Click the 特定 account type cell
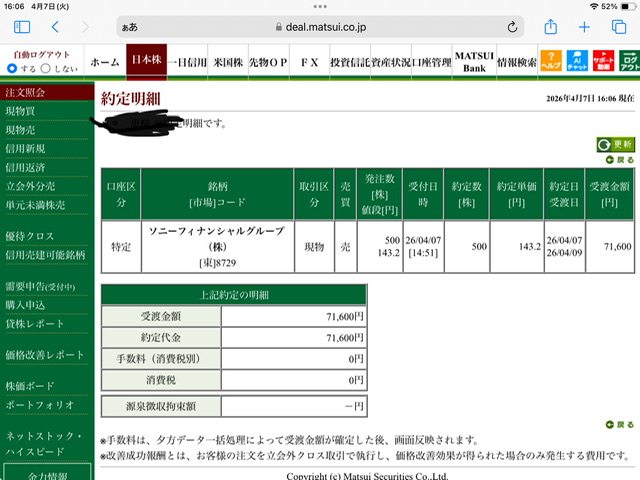The image size is (640, 480). click(121, 247)
